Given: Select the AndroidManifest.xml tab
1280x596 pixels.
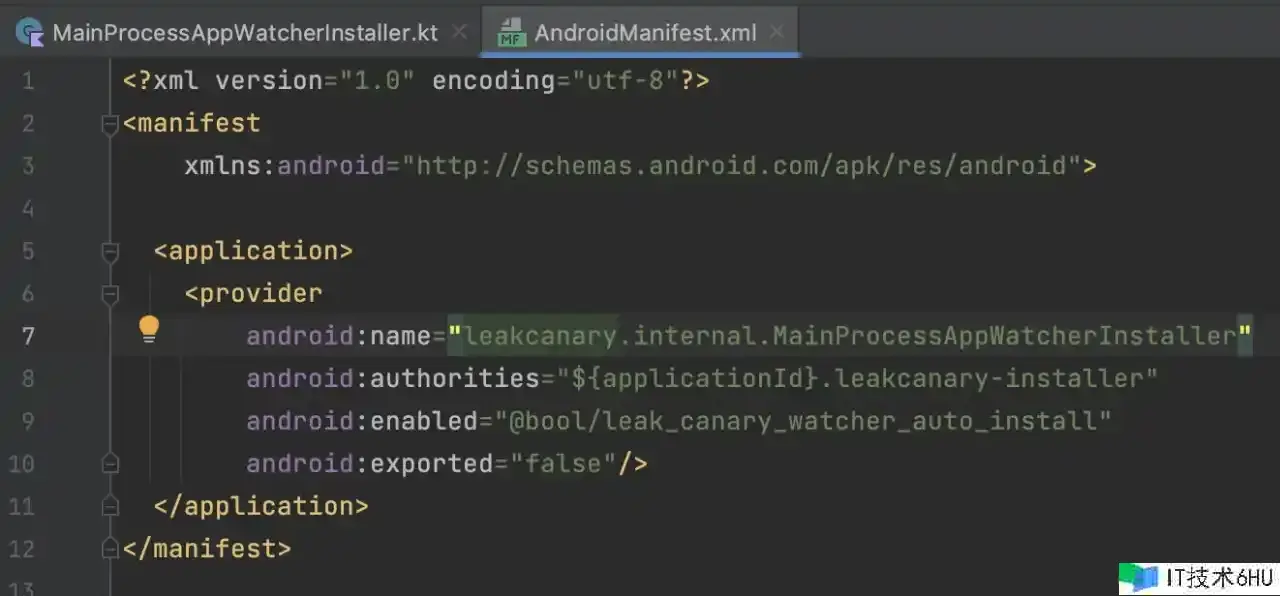Looking at the screenshot, I should (x=645, y=33).
